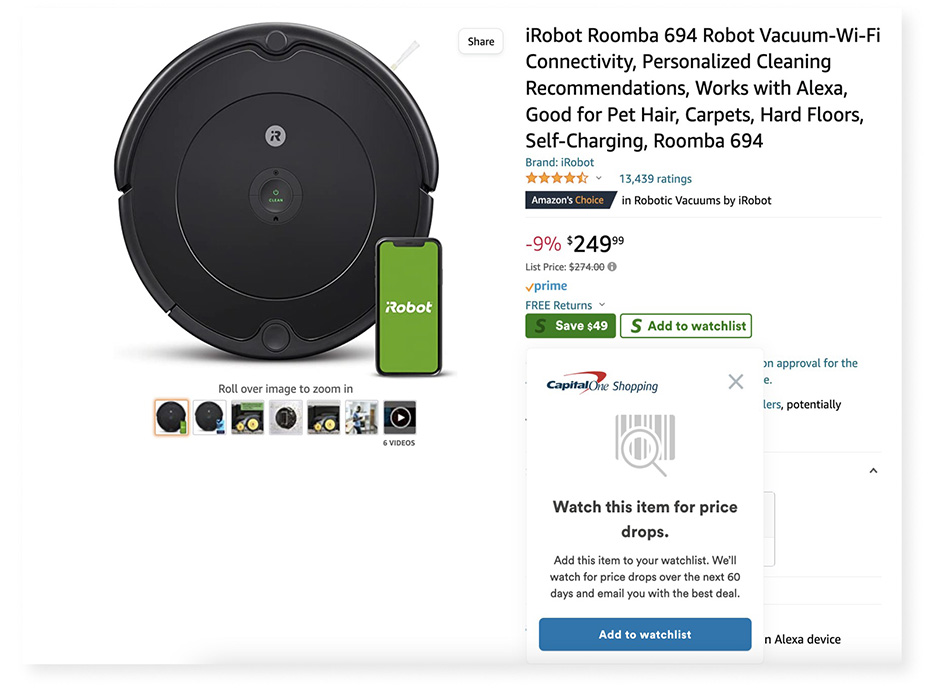Click the outlined Add to watchlist button

[x=685, y=326]
